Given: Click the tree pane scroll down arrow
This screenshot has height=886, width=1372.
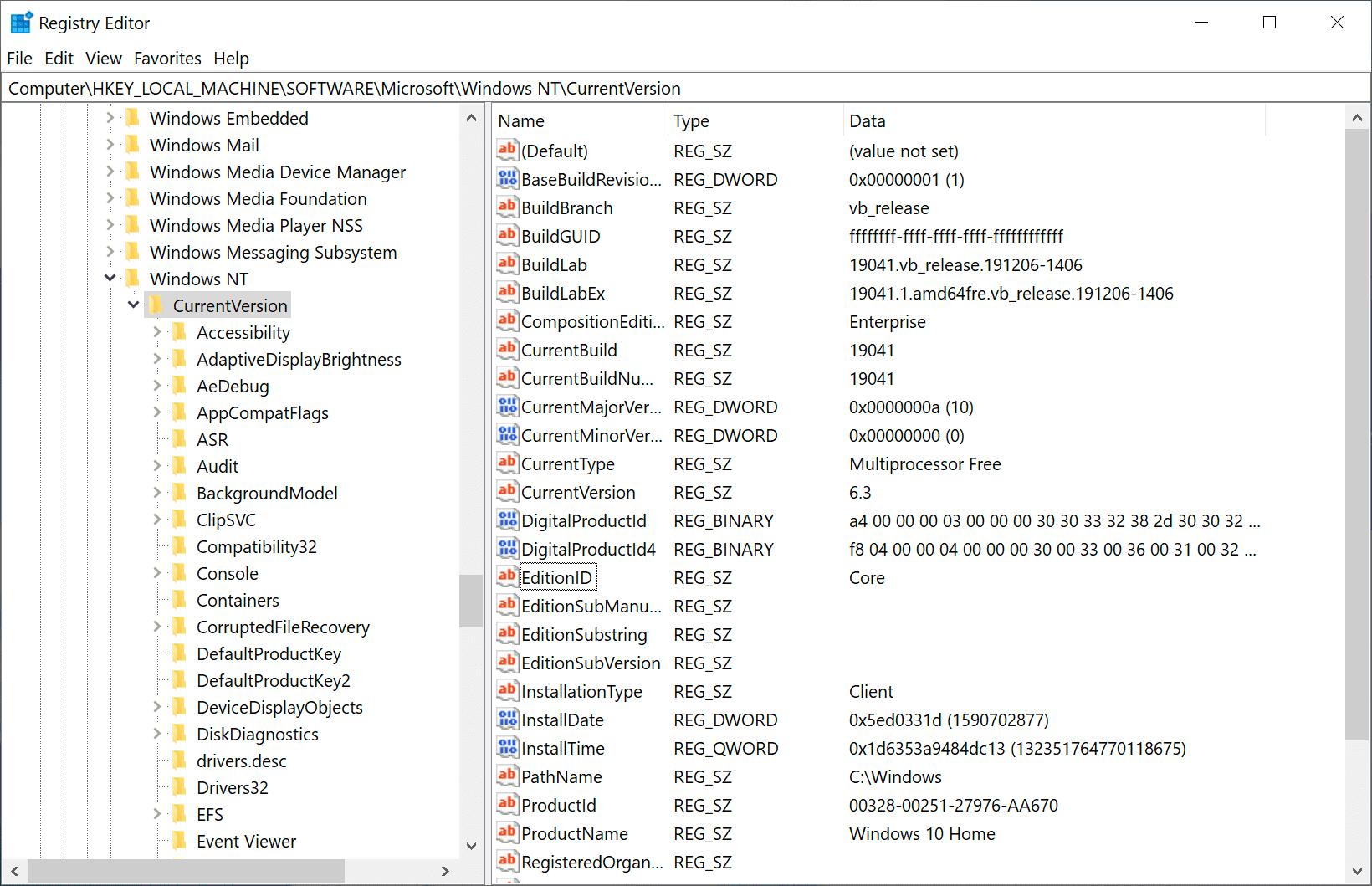Looking at the screenshot, I should (471, 846).
